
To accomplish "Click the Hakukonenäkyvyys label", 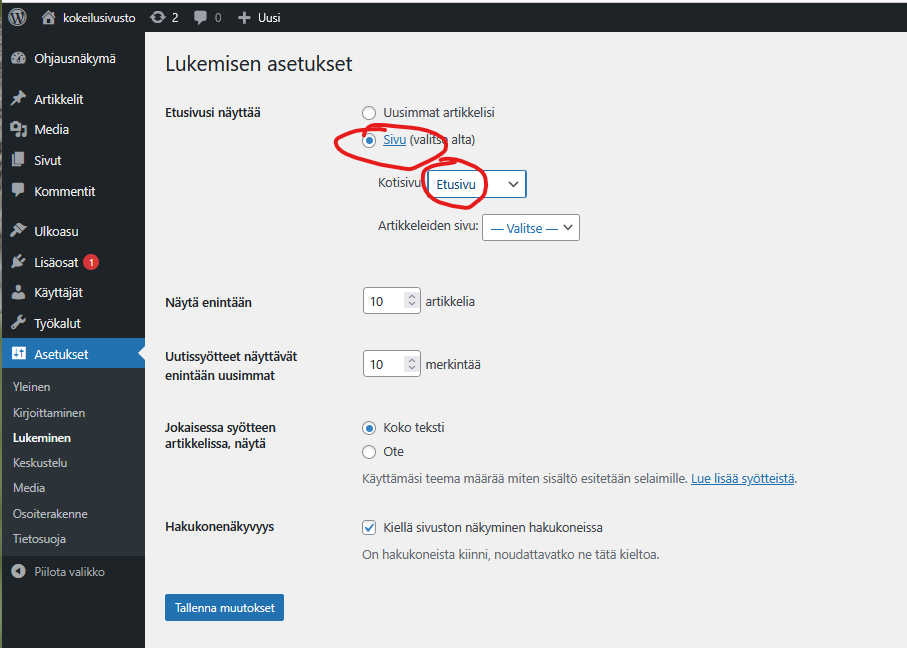I will pos(219,526).
